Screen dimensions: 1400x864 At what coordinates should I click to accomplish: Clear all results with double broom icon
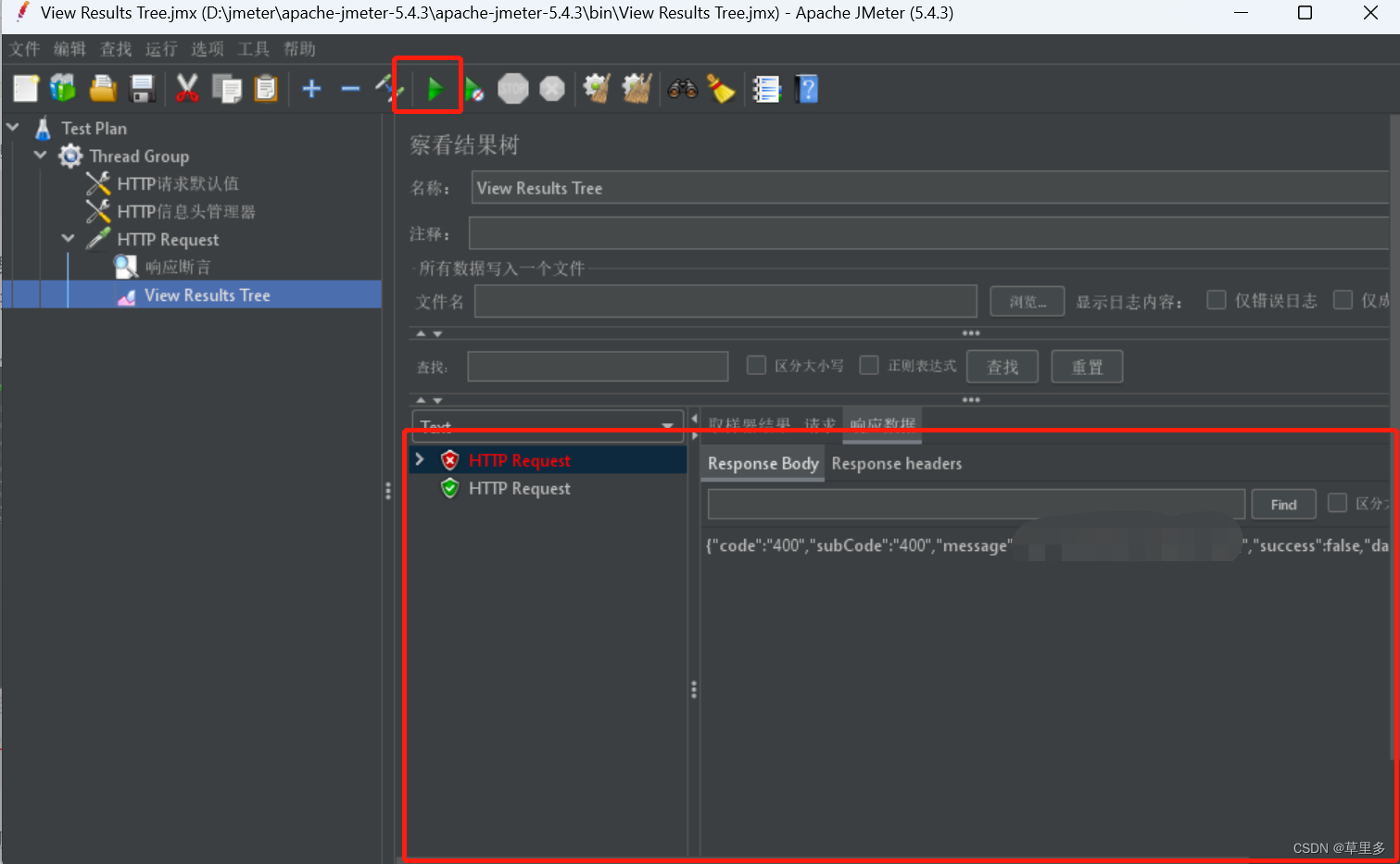(x=637, y=89)
